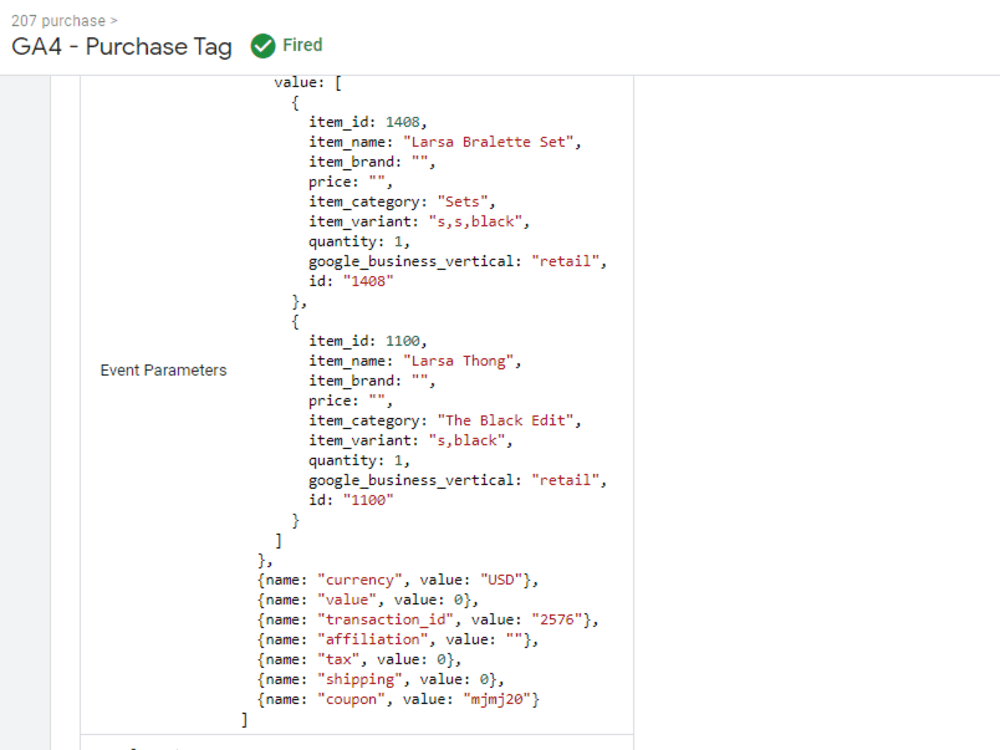Click the transaction_id "2576" line

428,619
